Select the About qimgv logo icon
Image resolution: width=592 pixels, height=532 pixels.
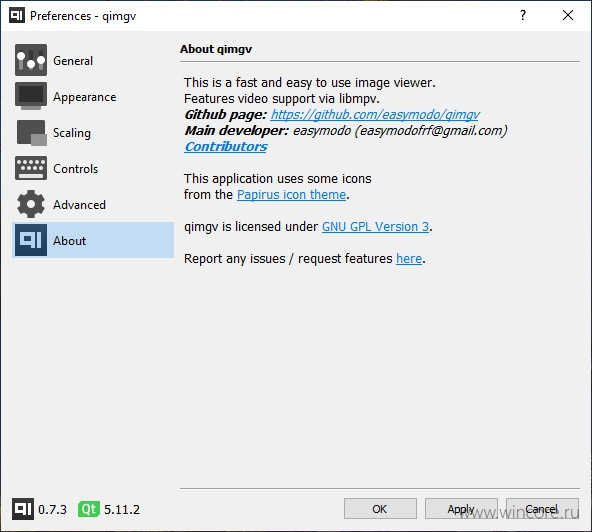coord(31,240)
